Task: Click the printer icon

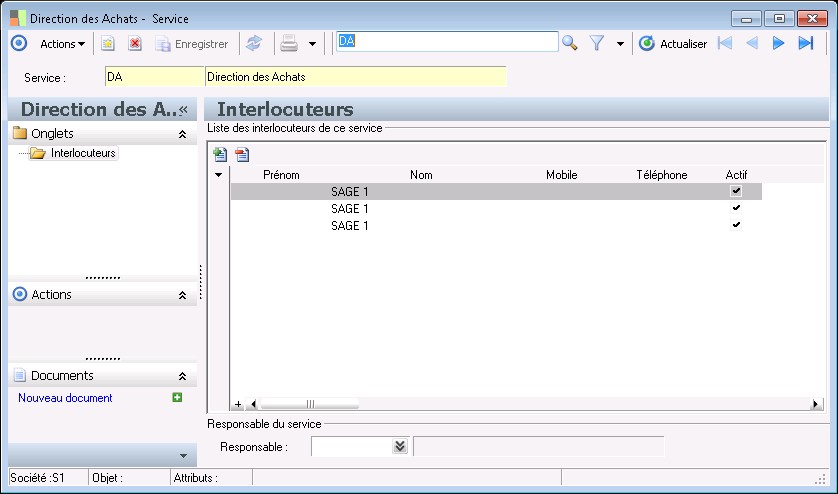Action: coord(289,44)
